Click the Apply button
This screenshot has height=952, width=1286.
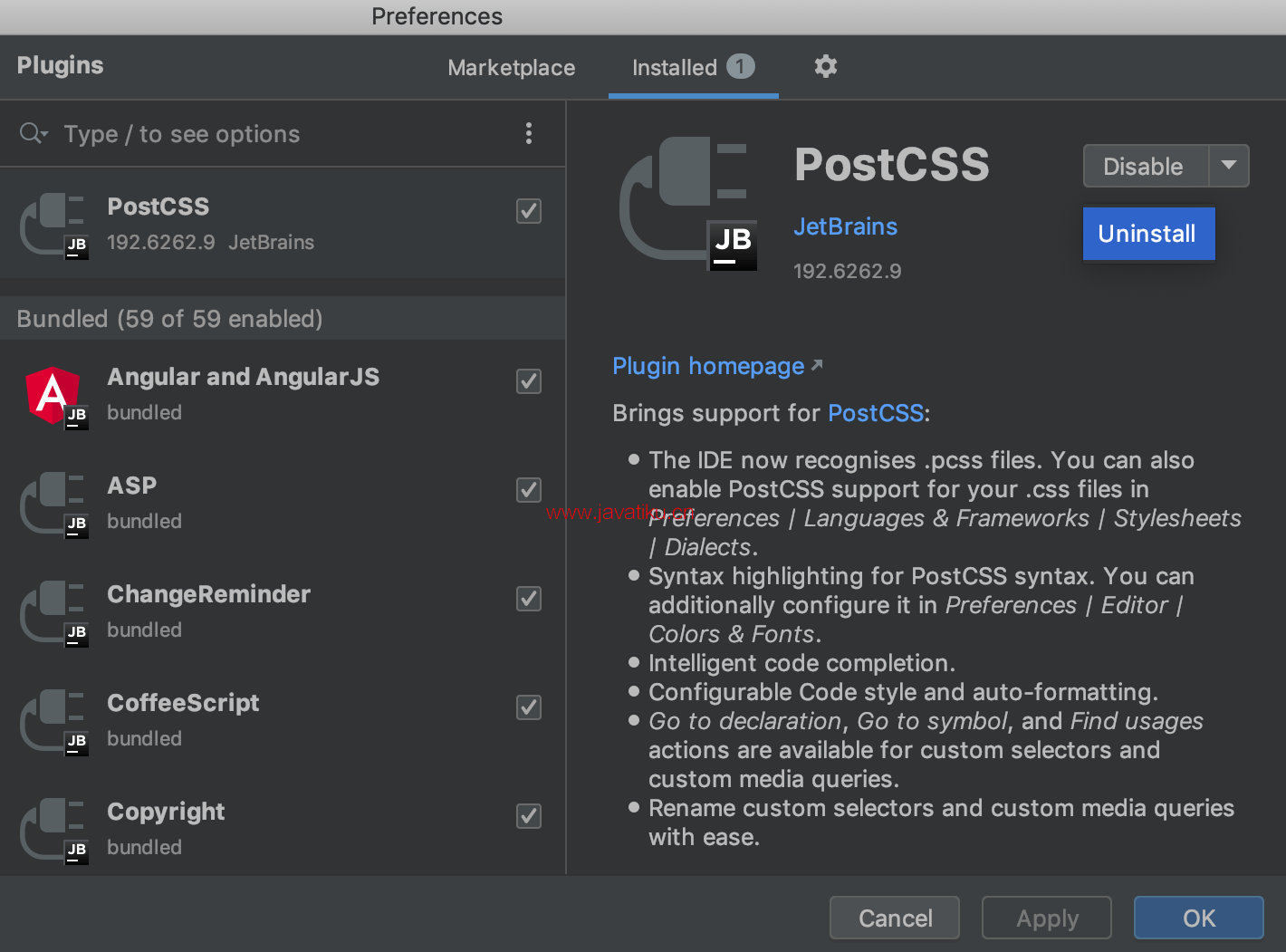1047,918
